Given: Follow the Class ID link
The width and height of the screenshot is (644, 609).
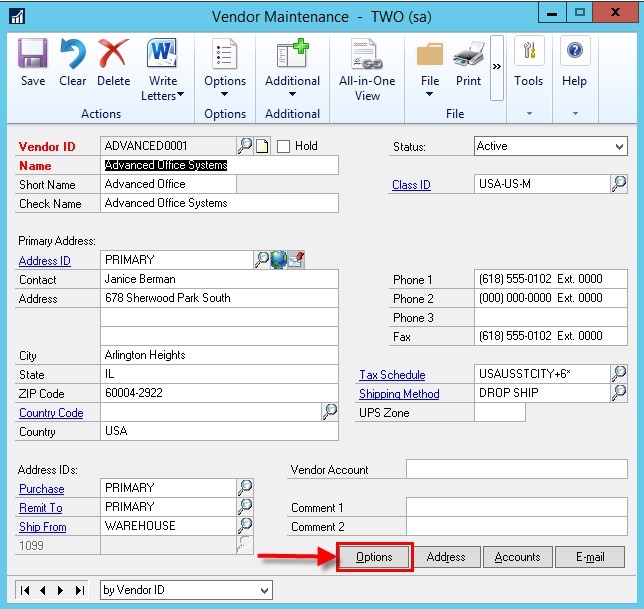Looking at the screenshot, I should pyautogui.click(x=411, y=185).
